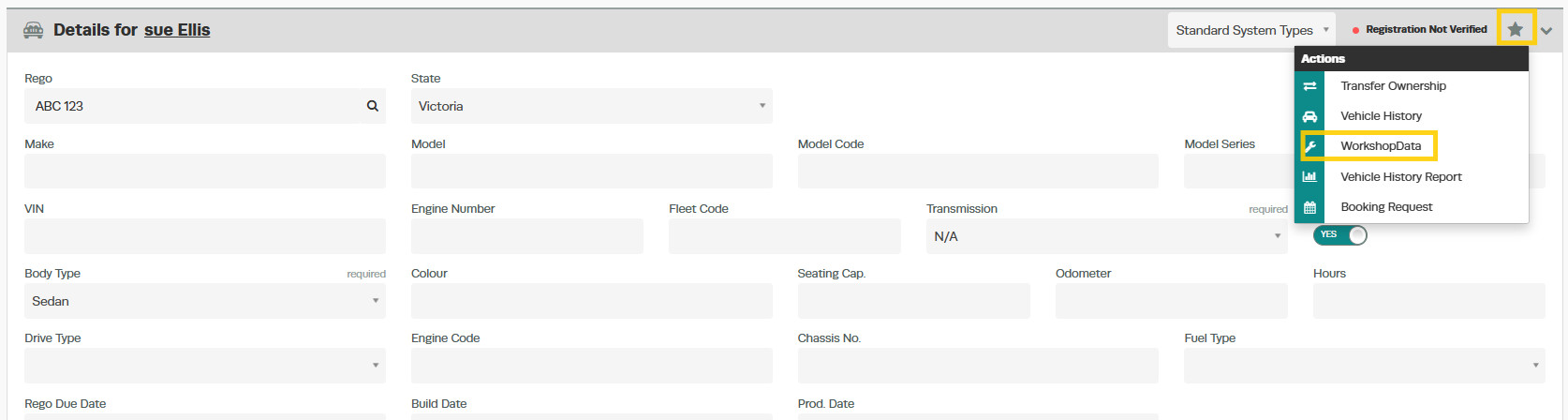Click the Vehicle History car icon
The image size is (1568, 420).
[1309, 116]
